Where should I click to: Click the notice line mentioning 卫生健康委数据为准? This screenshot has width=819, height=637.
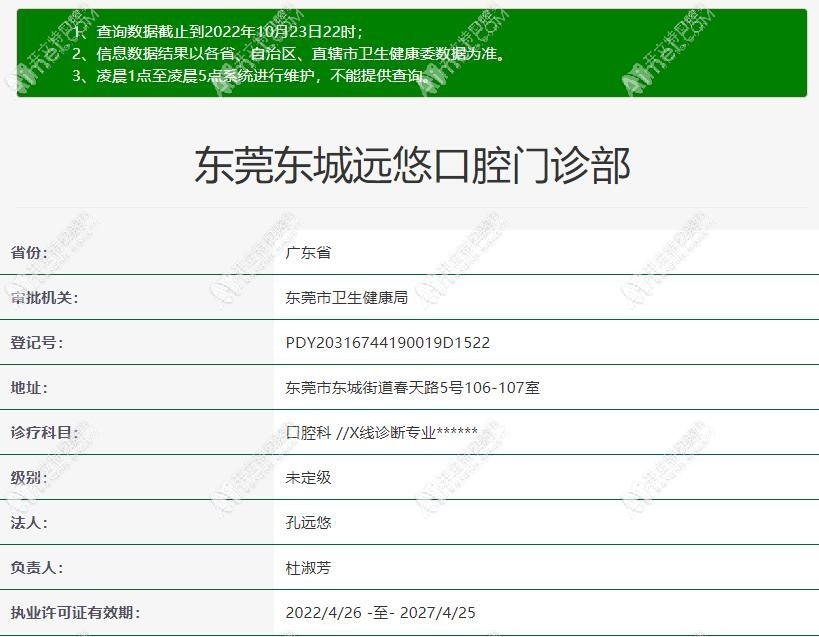pos(288,54)
